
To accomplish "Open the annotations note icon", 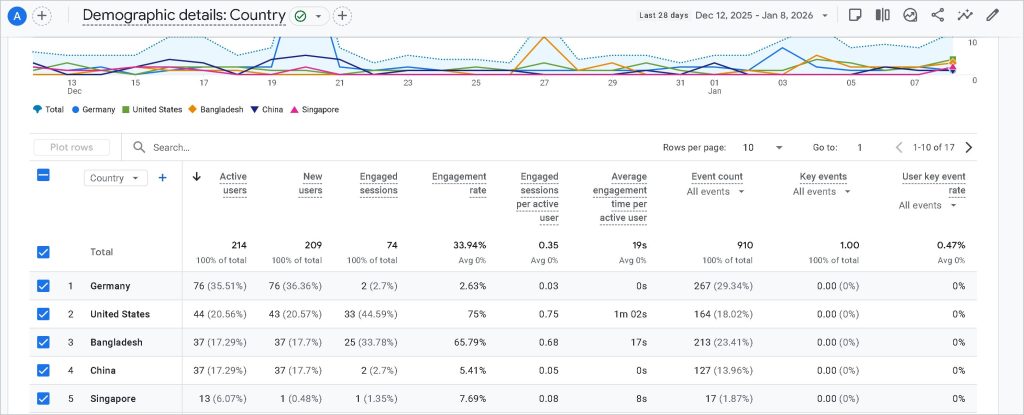I will [855, 15].
